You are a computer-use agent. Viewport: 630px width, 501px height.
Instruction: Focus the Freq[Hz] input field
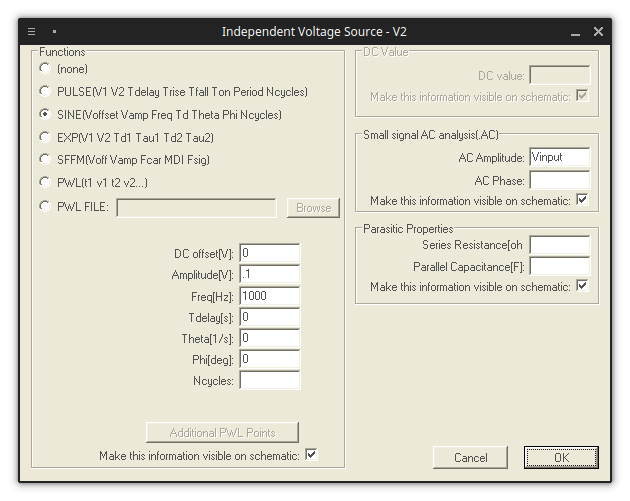270,296
